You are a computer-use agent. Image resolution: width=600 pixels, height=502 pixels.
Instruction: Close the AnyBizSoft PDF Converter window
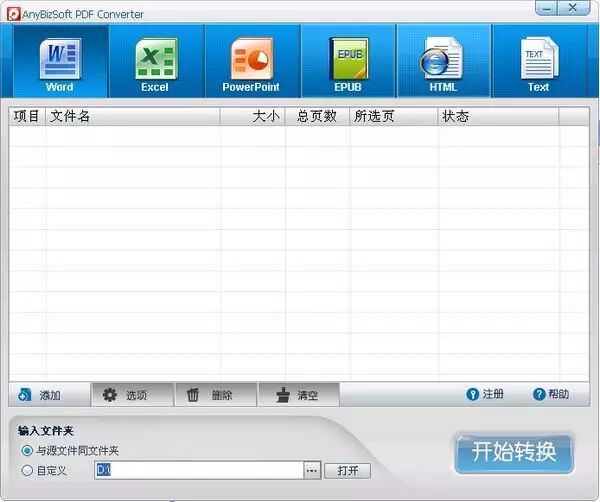click(573, 8)
